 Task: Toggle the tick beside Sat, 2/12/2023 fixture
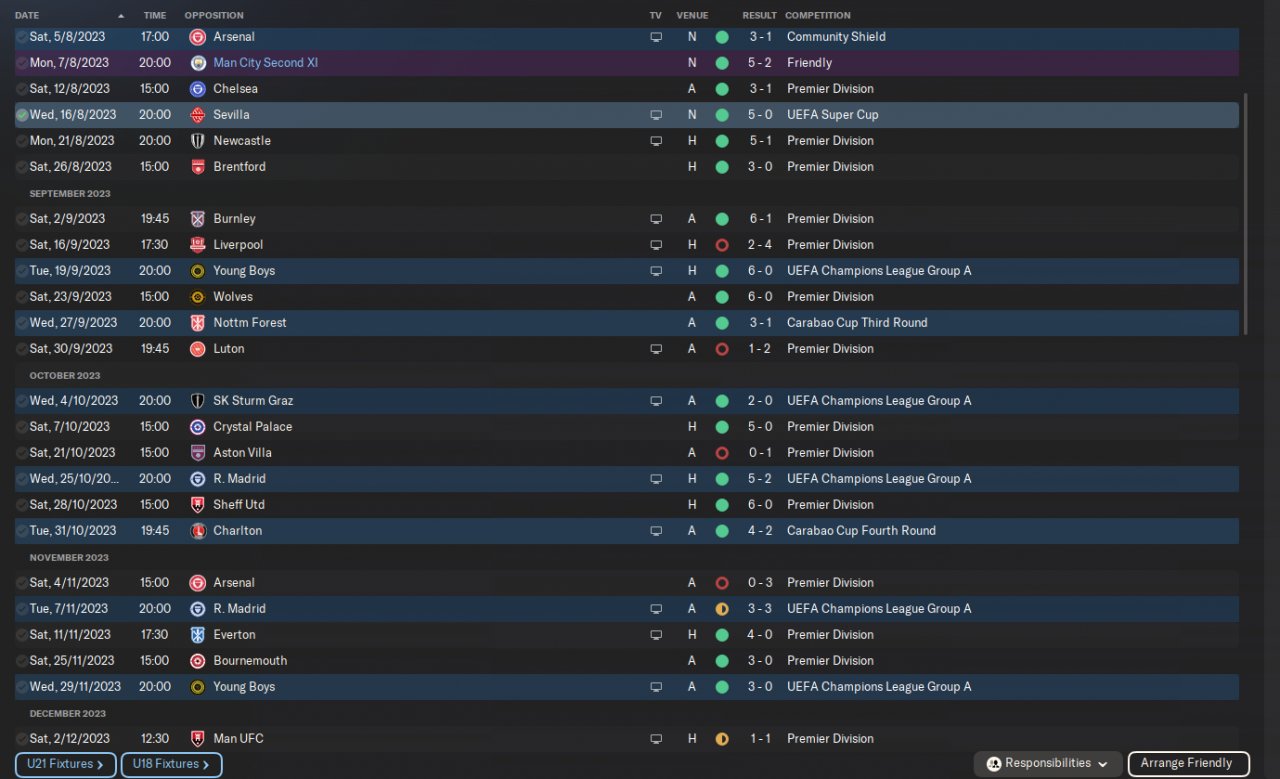click(22, 739)
